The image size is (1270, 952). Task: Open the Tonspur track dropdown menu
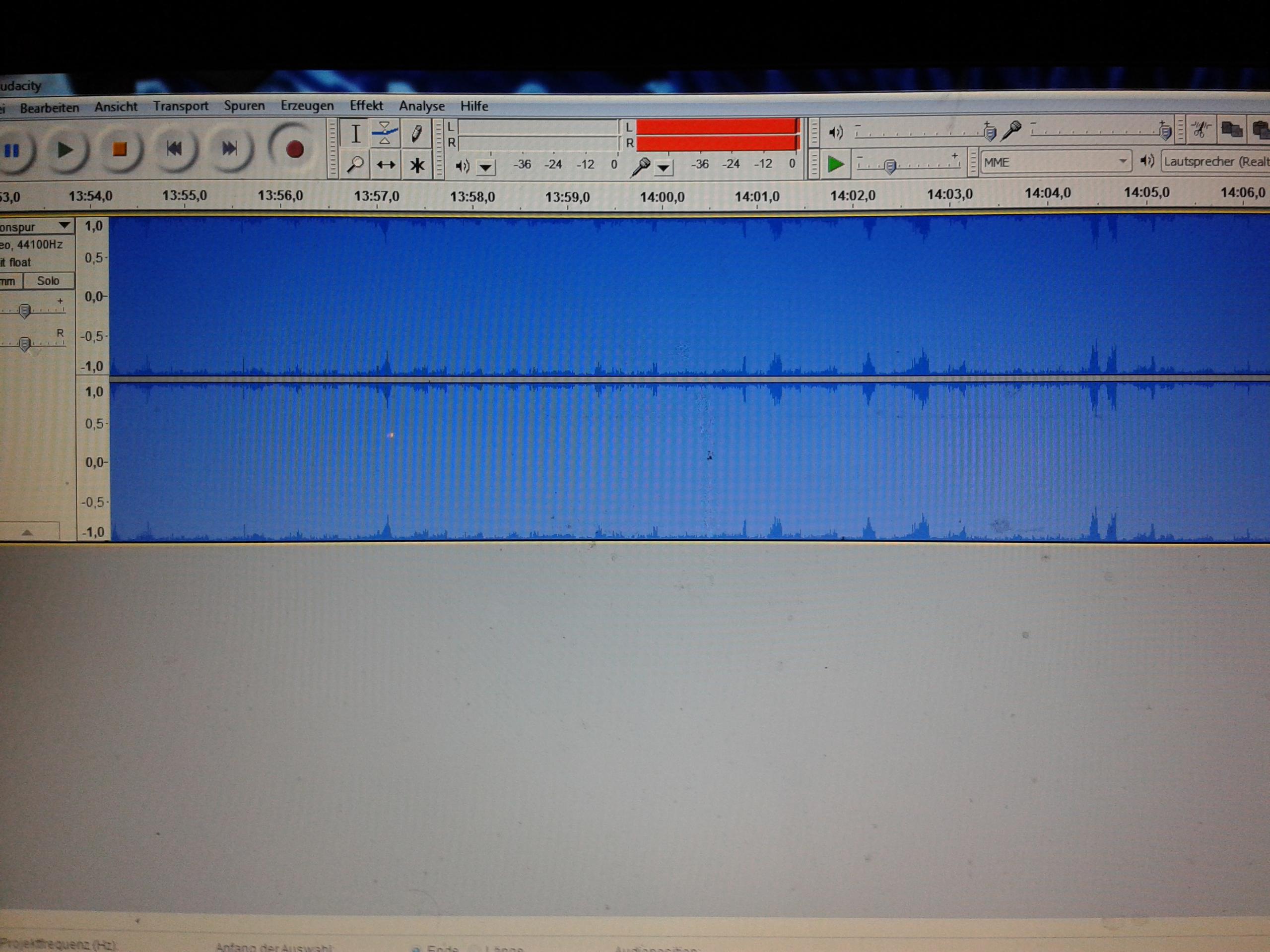(x=65, y=226)
